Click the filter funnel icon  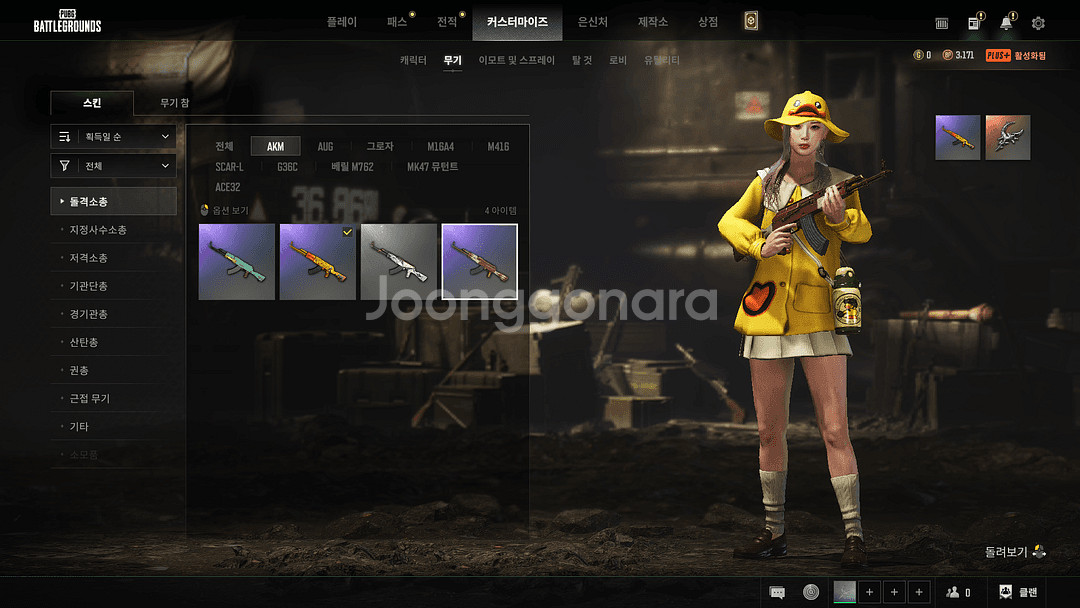pos(65,166)
